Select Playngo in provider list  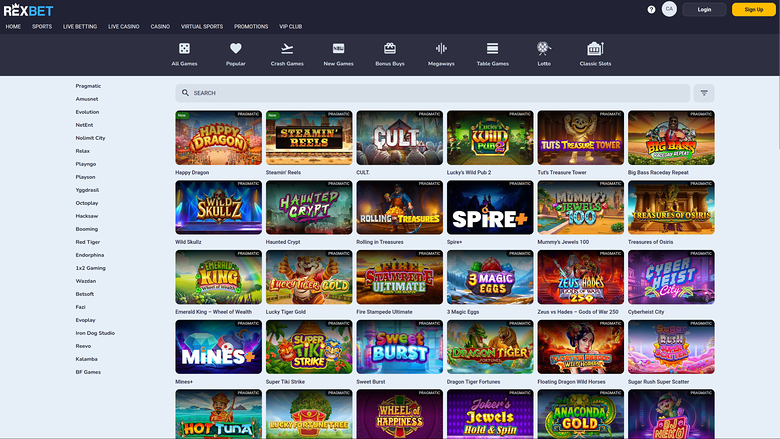(86, 164)
